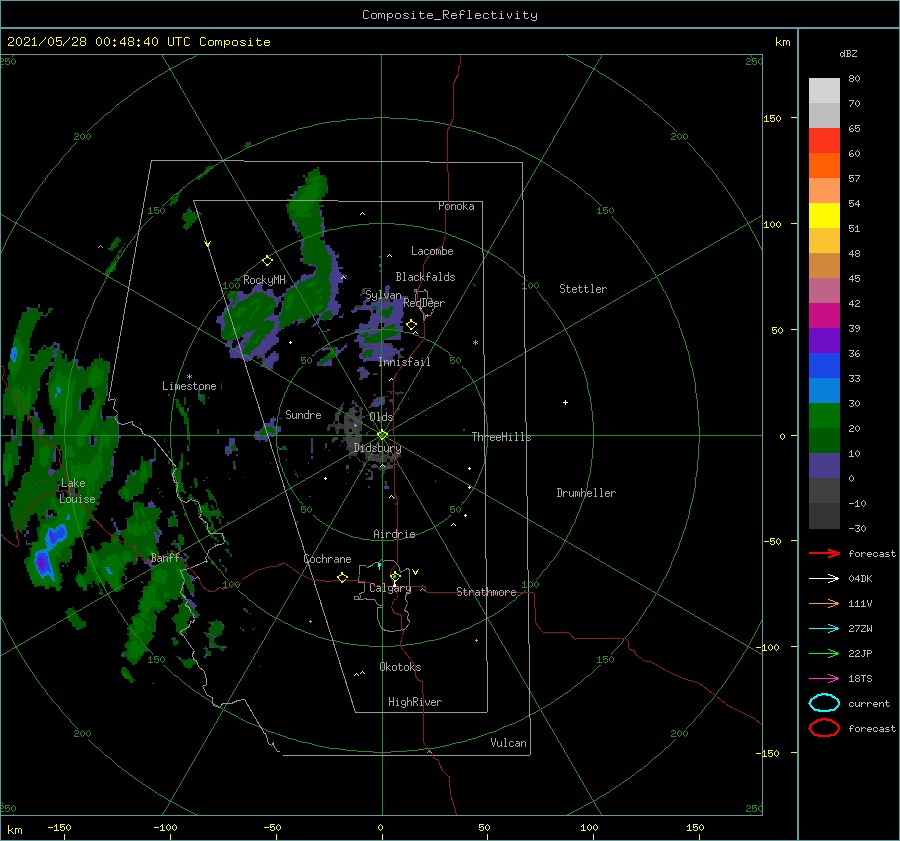Pick the purple 36-39 dBZ swatch

tap(824, 340)
